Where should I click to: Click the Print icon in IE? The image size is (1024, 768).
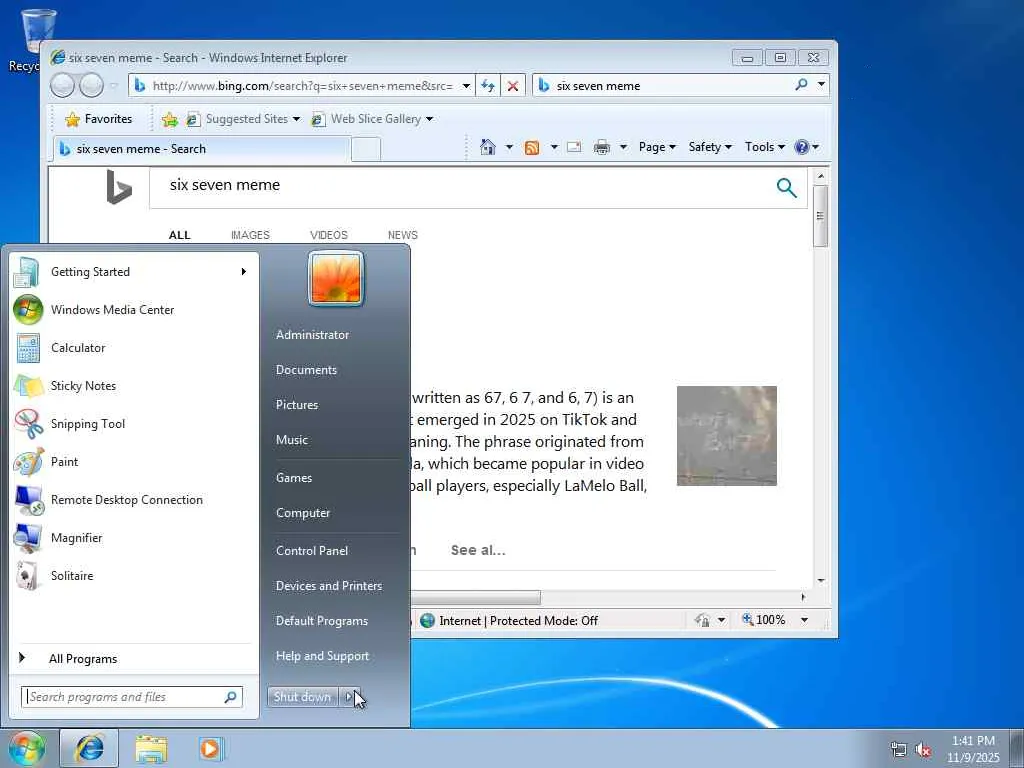[601, 147]
